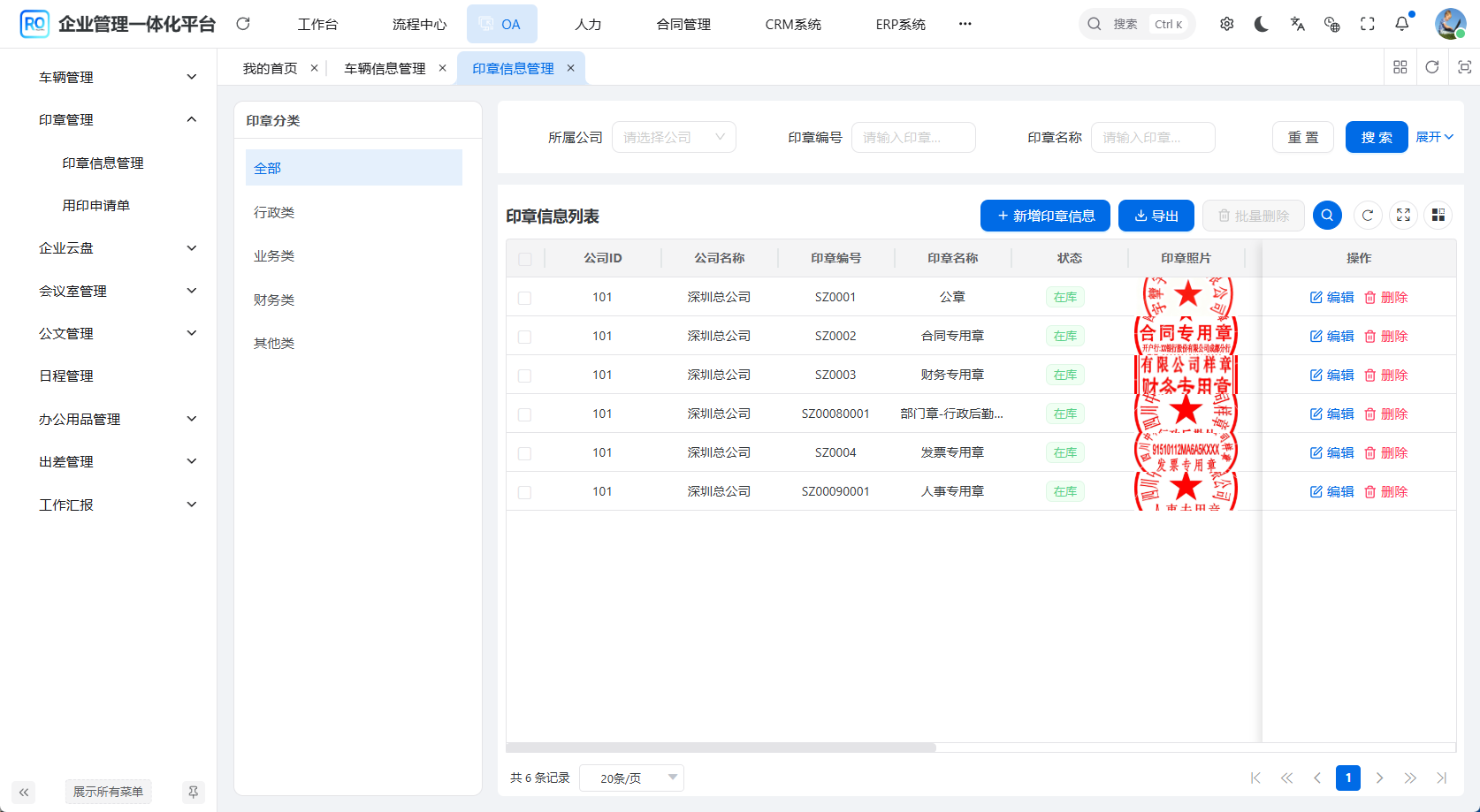Click 编辑 for the 合同专用章 row
1480x812 pixels.
pyautogui.click(x=1331, y=337)
